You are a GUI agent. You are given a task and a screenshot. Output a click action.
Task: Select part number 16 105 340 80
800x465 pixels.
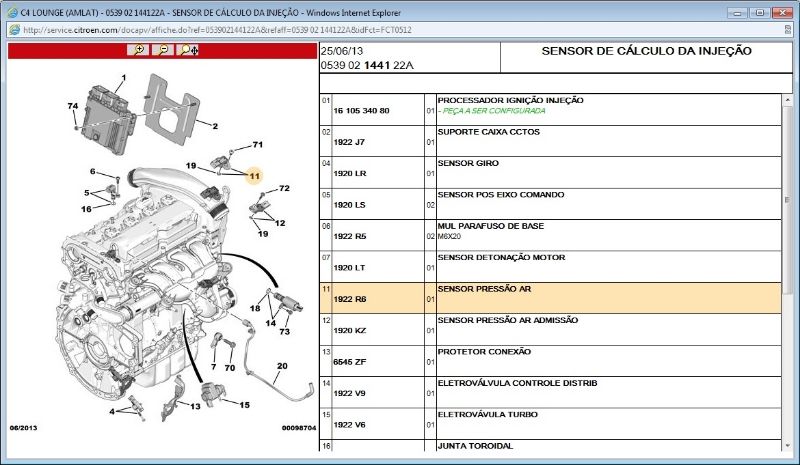(361, 111)
